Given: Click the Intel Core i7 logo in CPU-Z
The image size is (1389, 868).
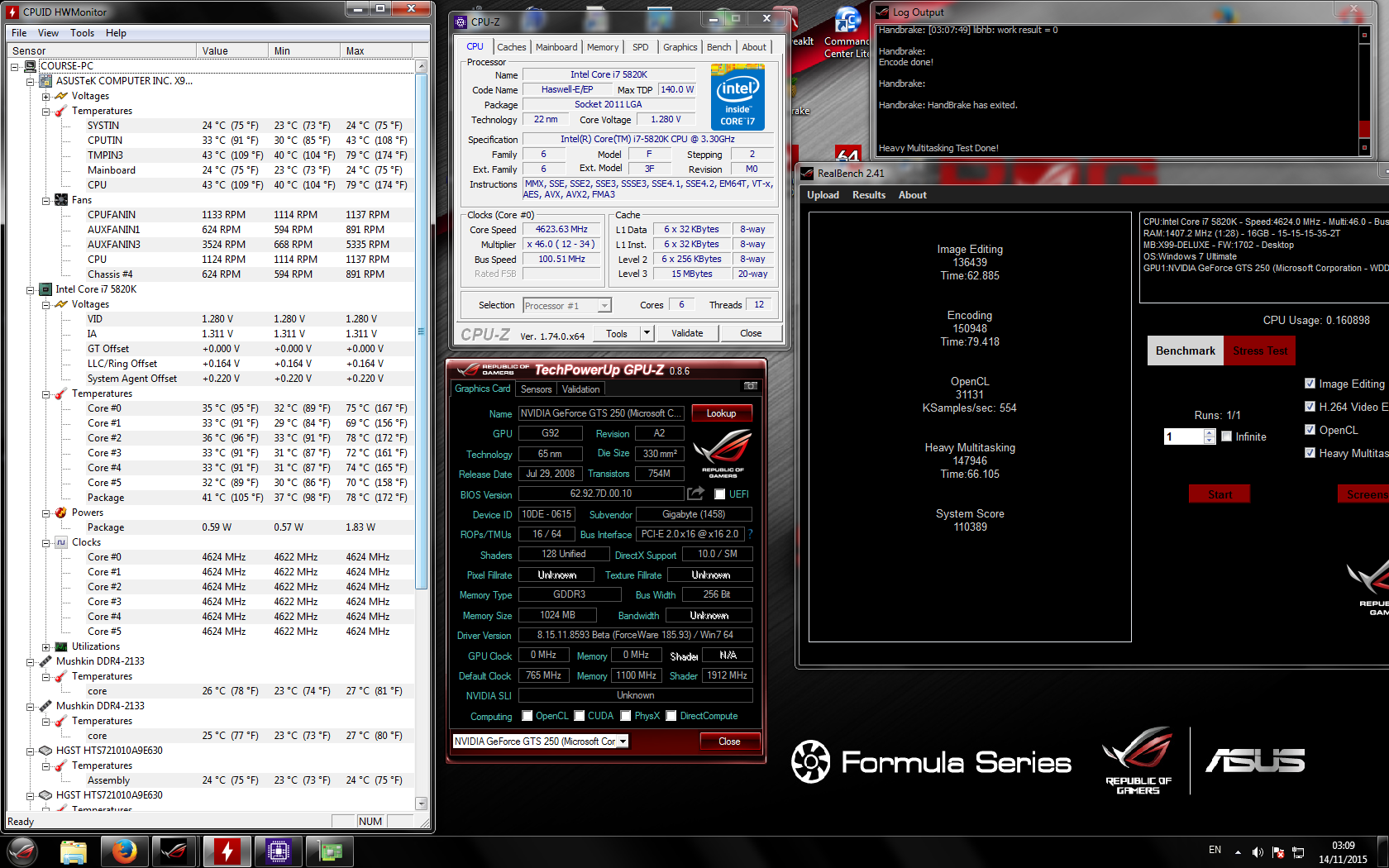Looking at the screenshot, I should tap(737, 98).
